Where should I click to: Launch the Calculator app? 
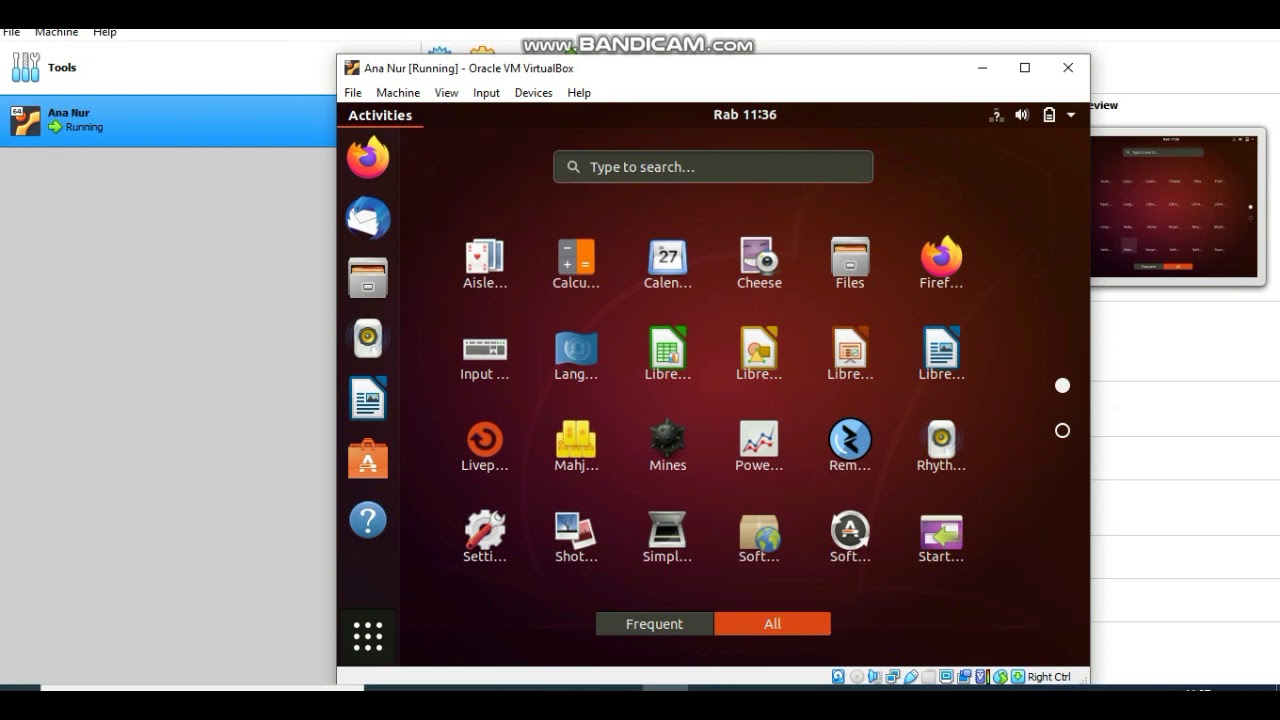(576, 264)
